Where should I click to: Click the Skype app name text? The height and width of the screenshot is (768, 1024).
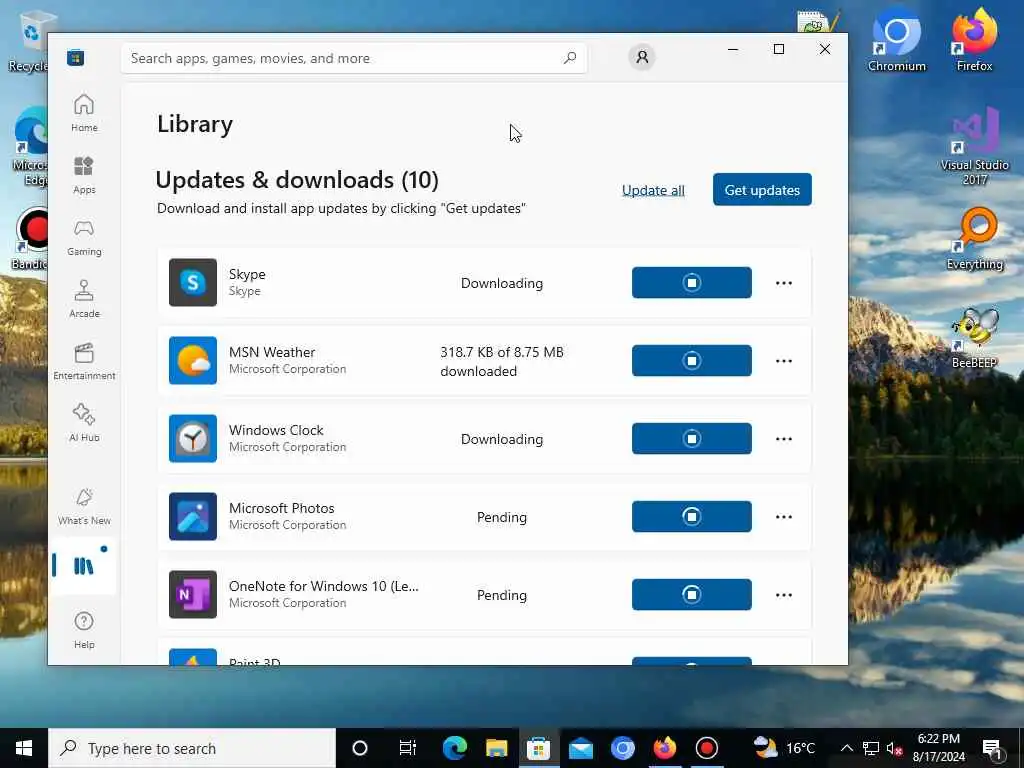[x=247, y=274]
